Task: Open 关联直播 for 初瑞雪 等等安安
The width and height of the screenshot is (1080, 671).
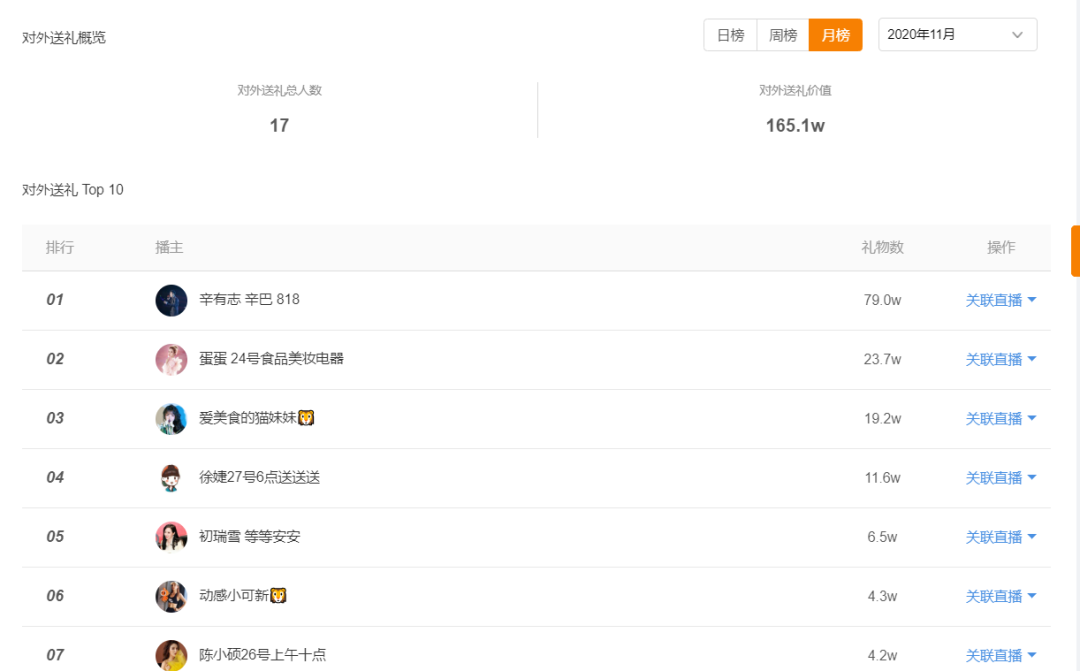Action: 1001,537
